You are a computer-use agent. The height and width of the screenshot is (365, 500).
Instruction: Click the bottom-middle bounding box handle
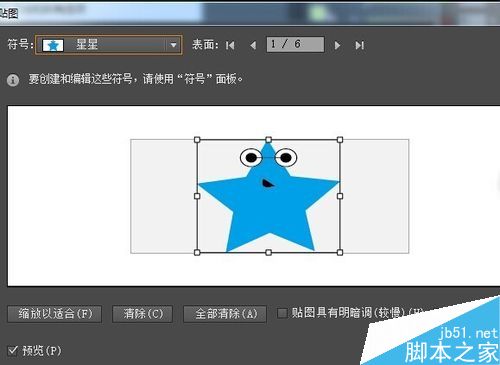click(x=269, y=253)
